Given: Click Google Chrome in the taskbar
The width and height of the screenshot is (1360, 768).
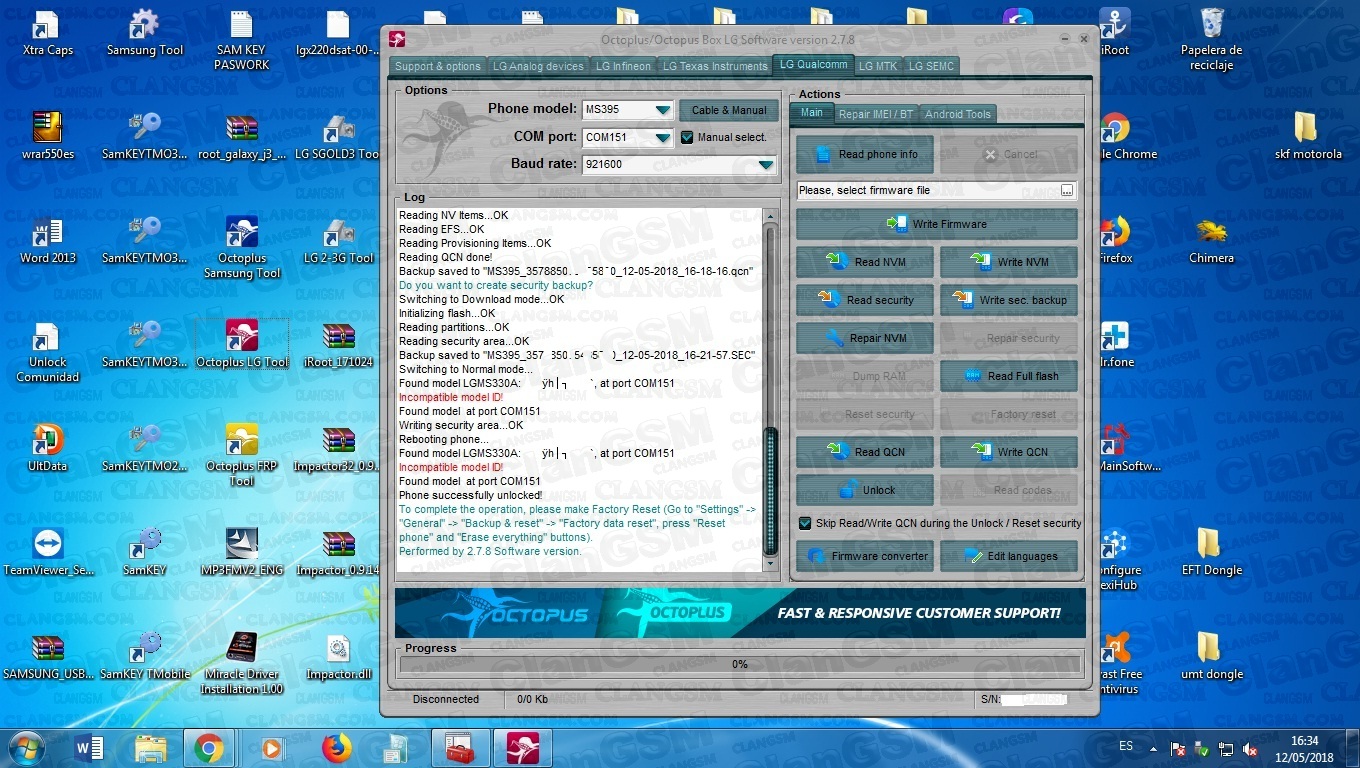Looking at the screenshot, I should (x=208, y=748).
